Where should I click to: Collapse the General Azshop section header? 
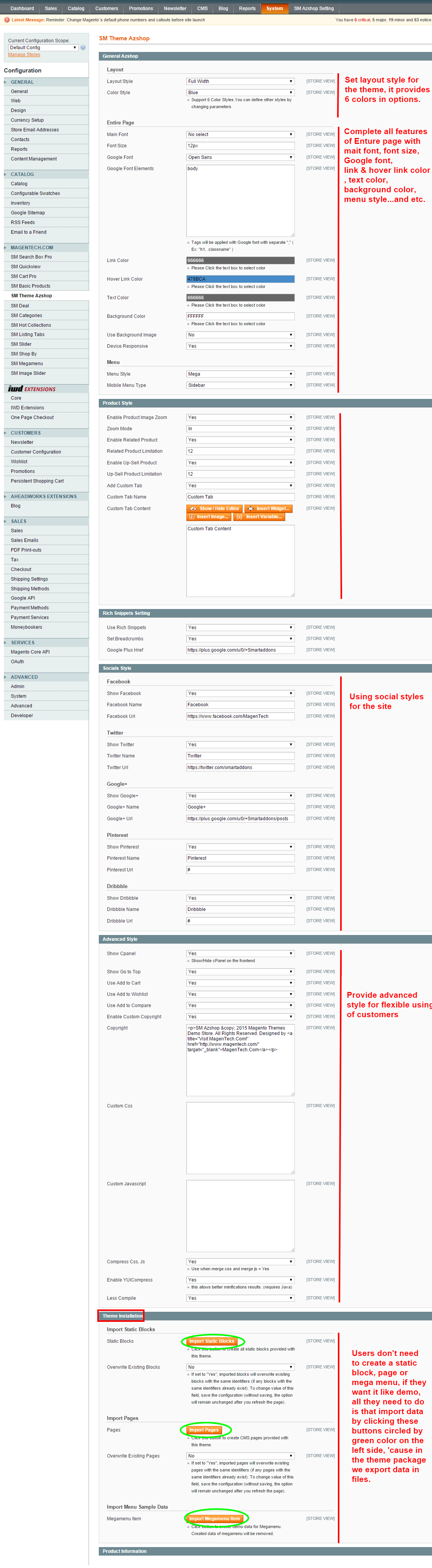265,56
